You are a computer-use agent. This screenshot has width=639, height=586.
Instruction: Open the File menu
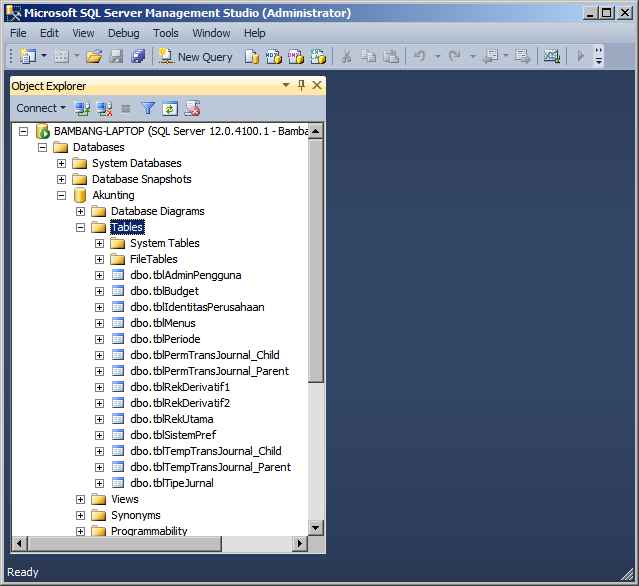18,33
